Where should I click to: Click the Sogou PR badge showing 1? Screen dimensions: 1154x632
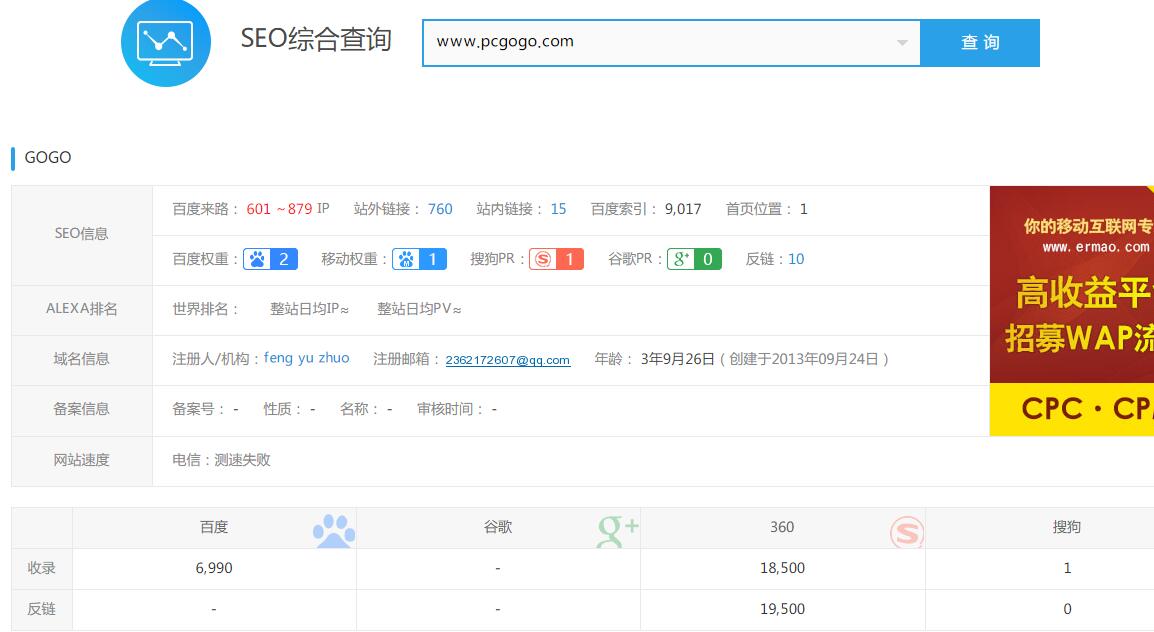556,259
